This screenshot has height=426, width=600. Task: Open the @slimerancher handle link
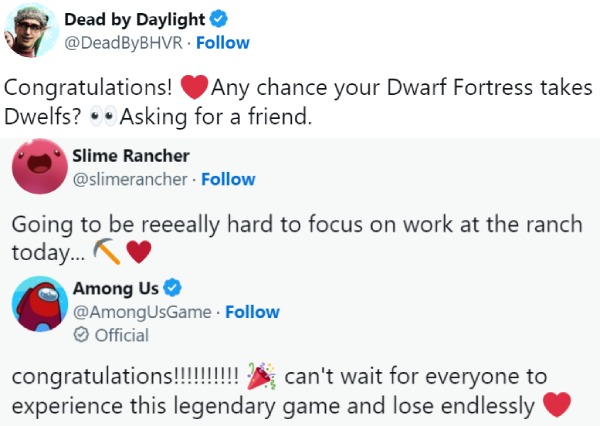(131, 180)
